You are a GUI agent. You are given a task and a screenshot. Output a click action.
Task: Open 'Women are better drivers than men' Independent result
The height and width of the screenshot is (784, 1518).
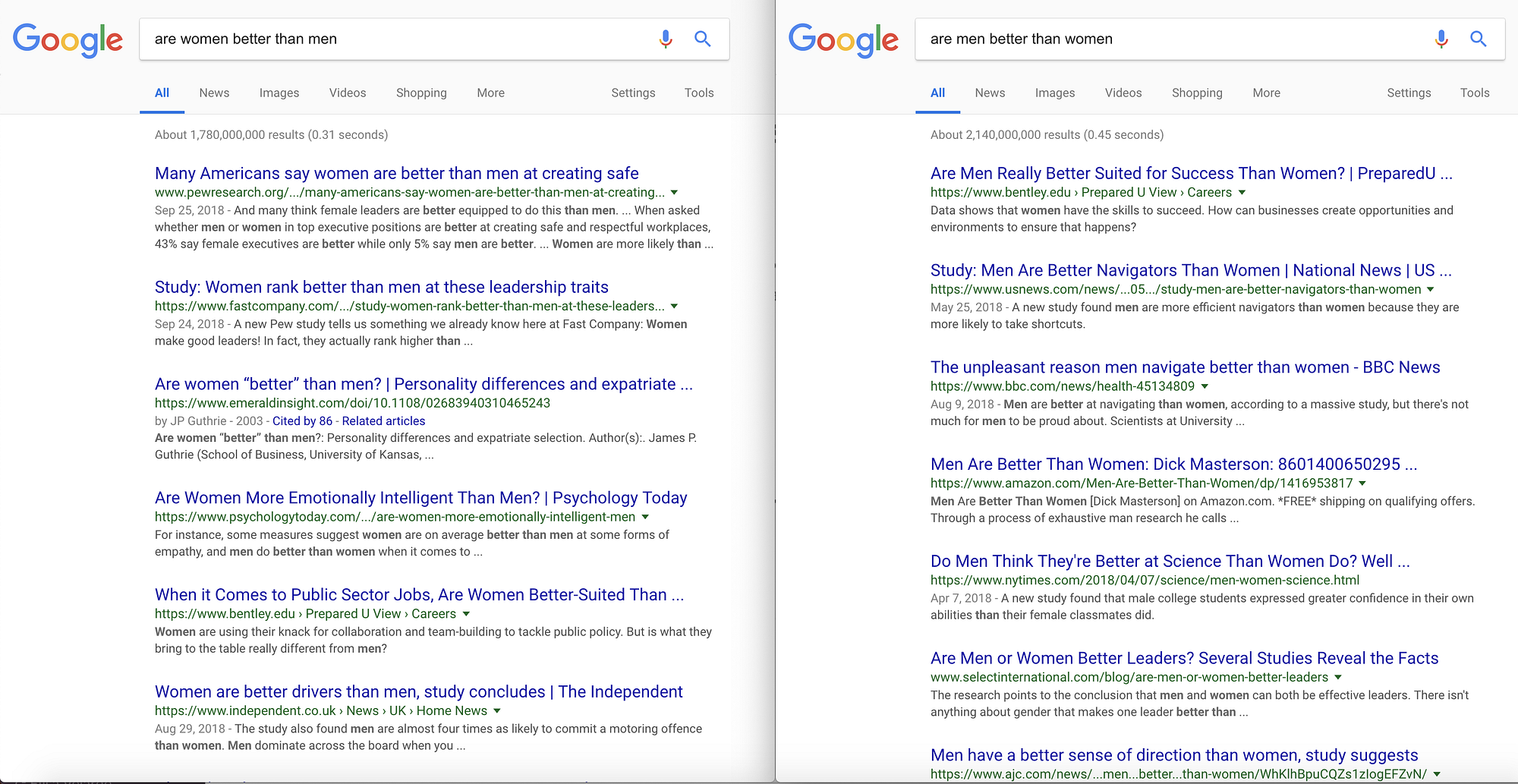(x=419, y=691)
